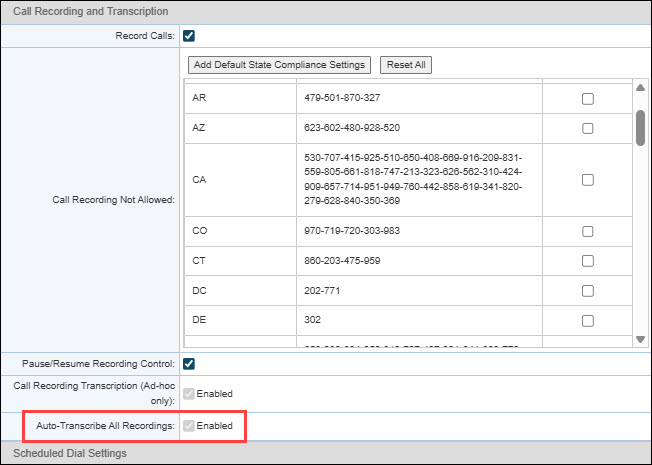Click Call Recording Transcription Enabled checkbox
Viewport: 652px width, 465px height.
point(189,394)
